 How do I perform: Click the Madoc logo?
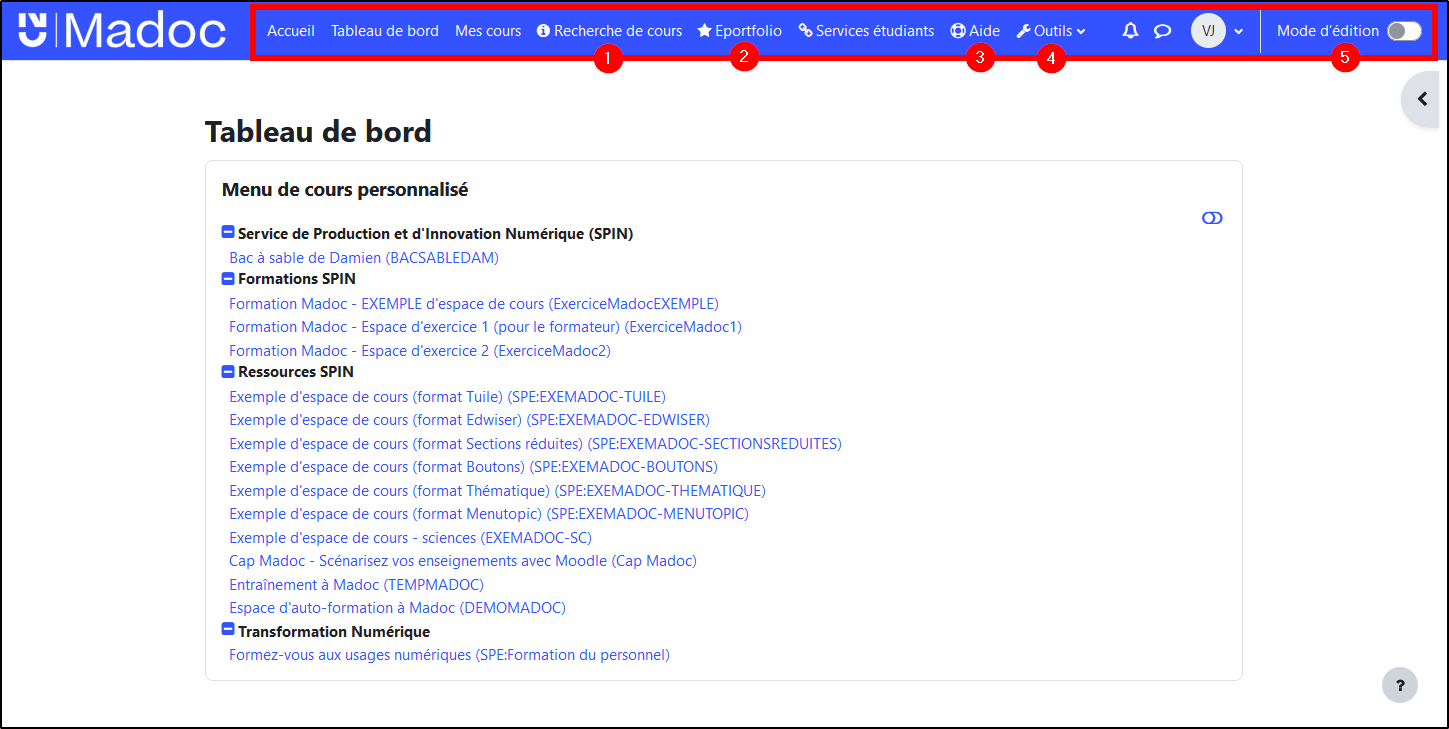[122, 31]
